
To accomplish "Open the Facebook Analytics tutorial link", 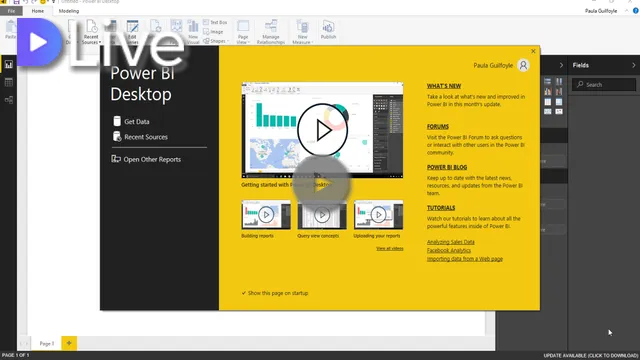I will coord(449,250).
